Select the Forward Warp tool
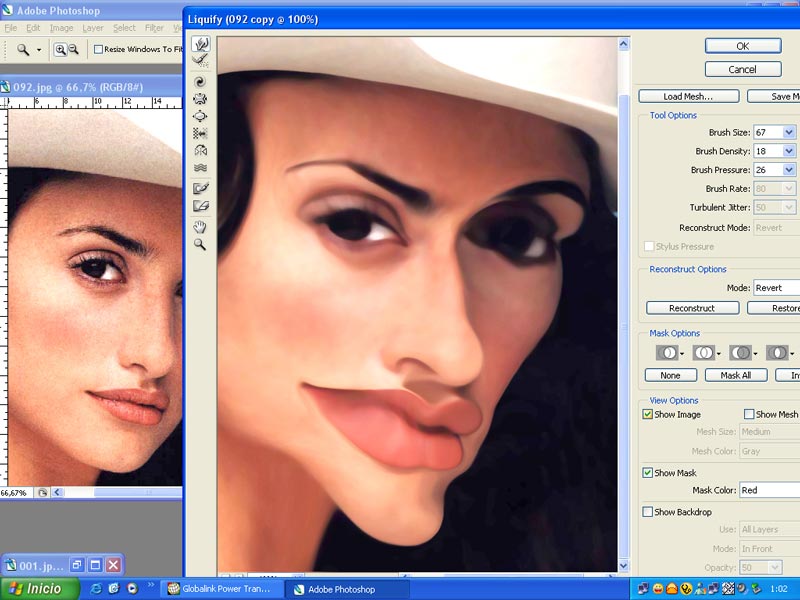 coord(200,44)
